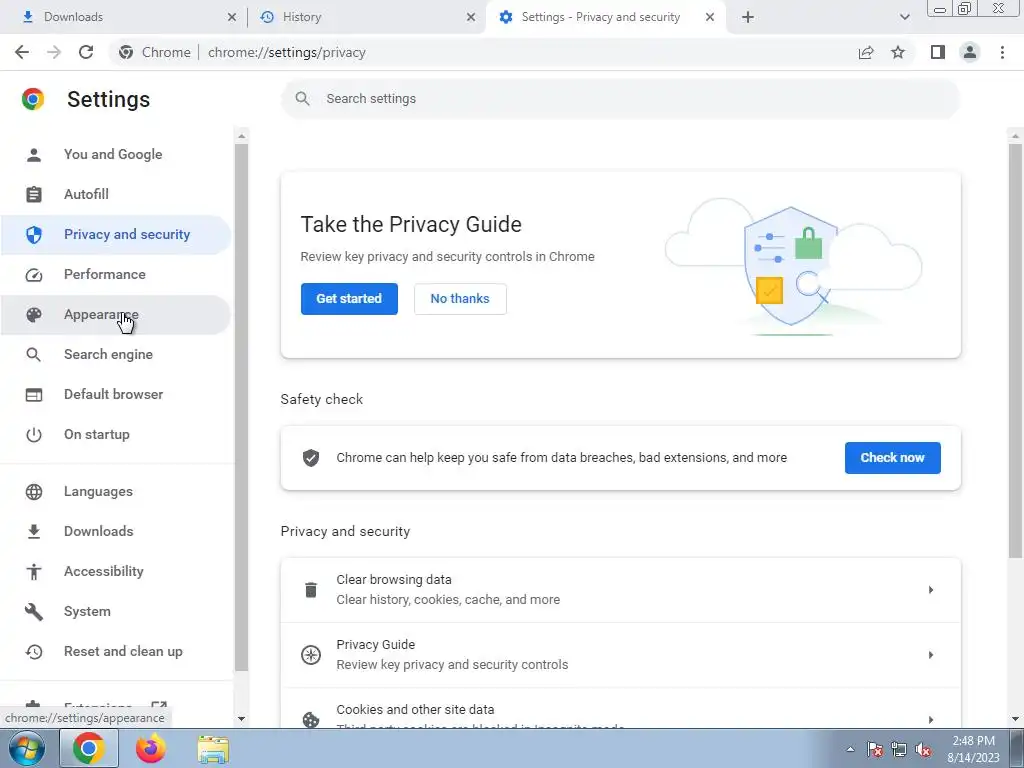Click the clipboard icon beside Autofill
Screen dimensions: 1024x768
(x=33, y=195)
